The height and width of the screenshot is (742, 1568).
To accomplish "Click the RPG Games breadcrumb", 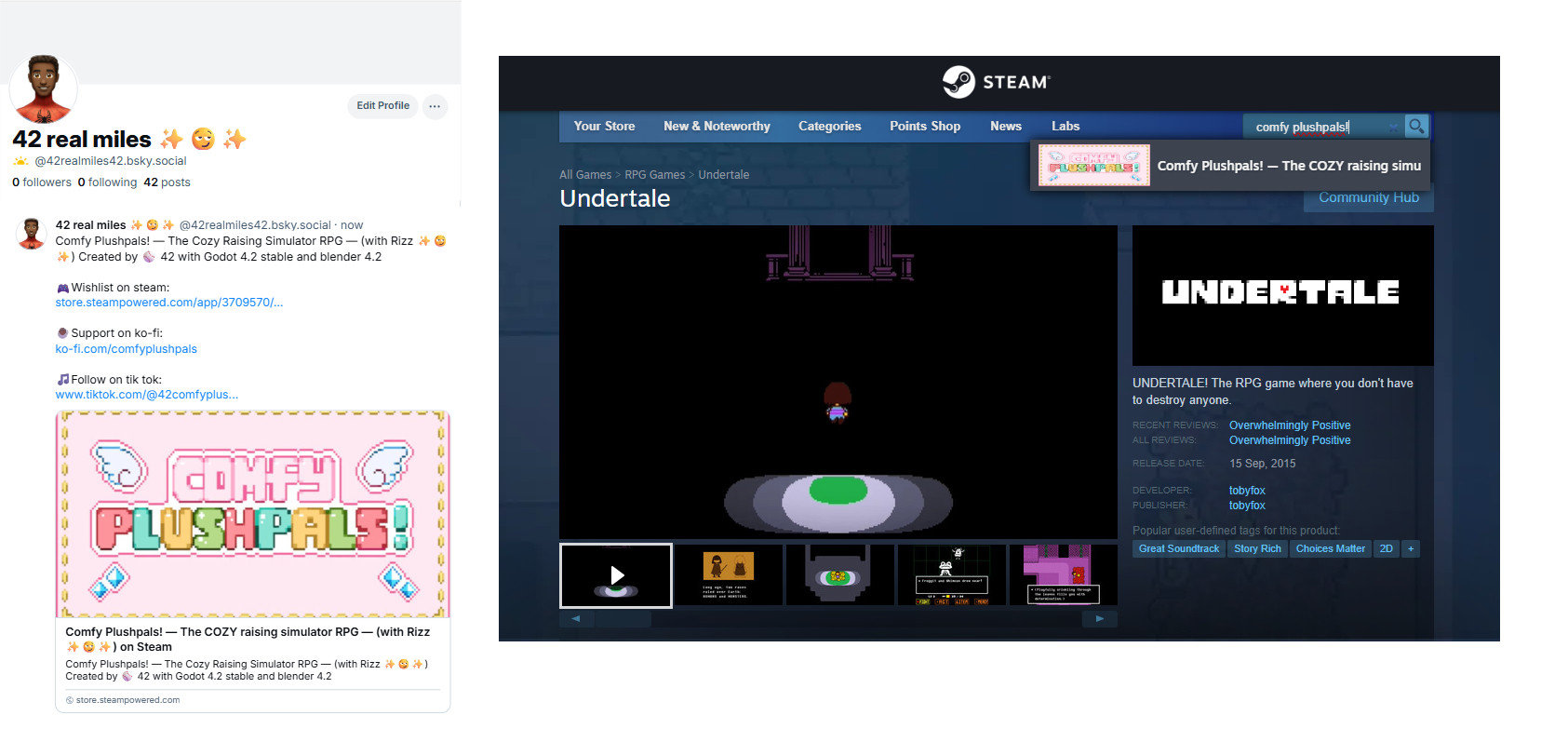I will [x=654, y=175].
